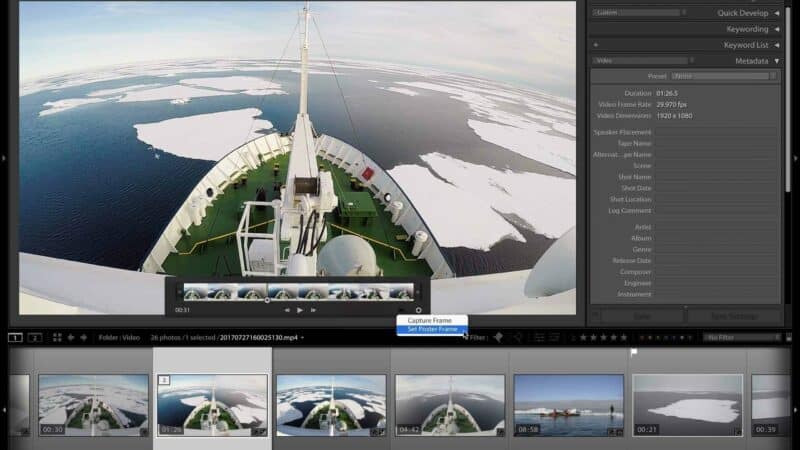This screenshot has width=800, height=450.
Task: Play the video with the play button
Action: pyautogui.click(x=300, y=310)
